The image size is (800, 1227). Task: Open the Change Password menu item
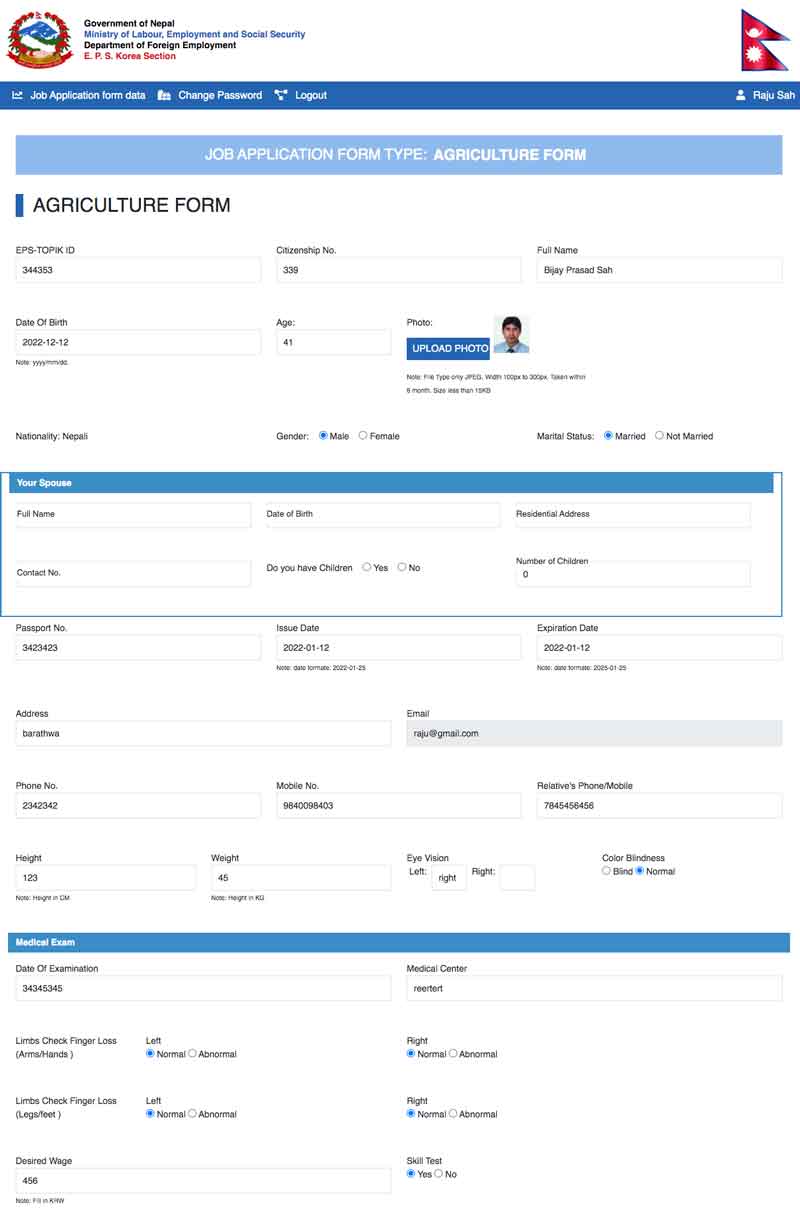coord(220,95)
